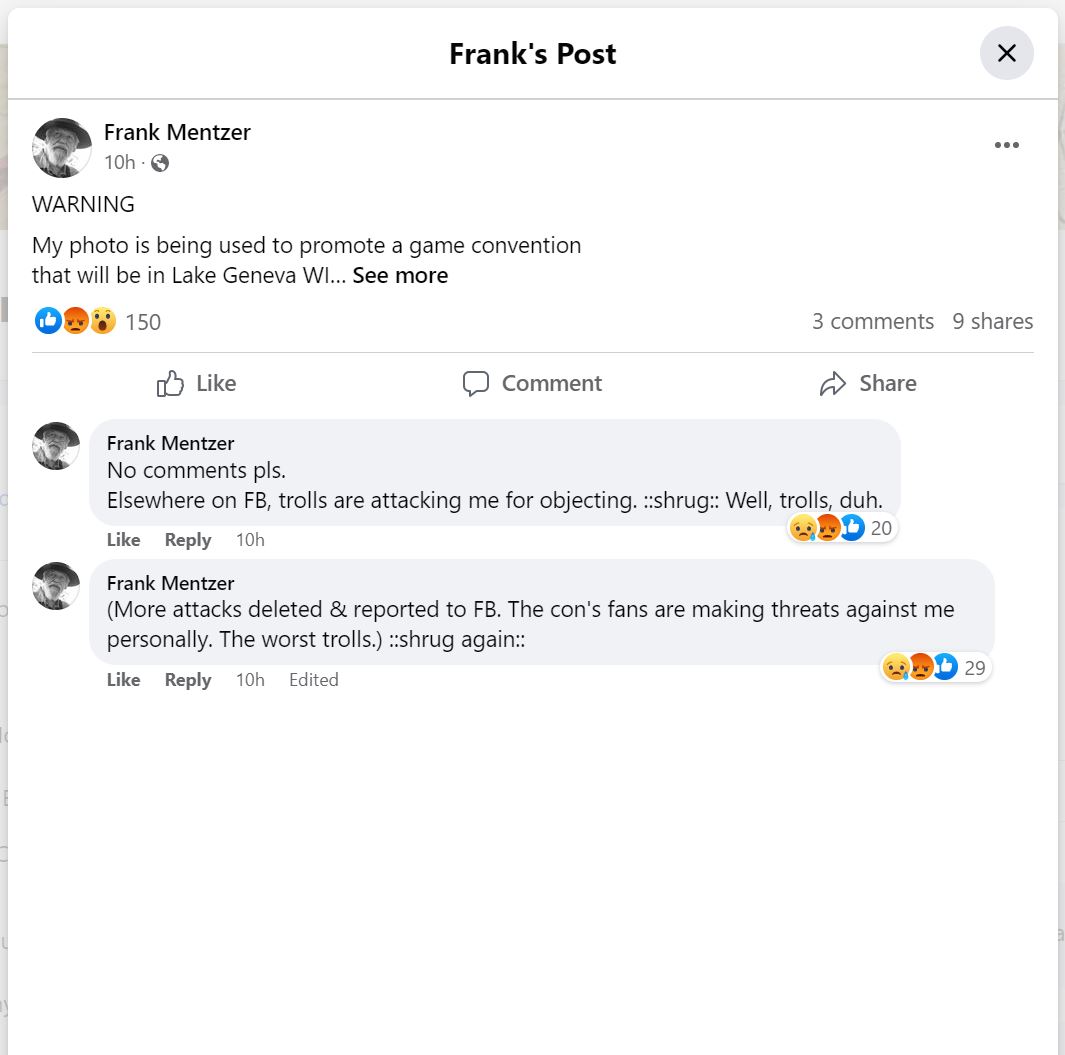1065x1055 pixels.
Task: View the 150 reactions count
Action: (143, 322)
